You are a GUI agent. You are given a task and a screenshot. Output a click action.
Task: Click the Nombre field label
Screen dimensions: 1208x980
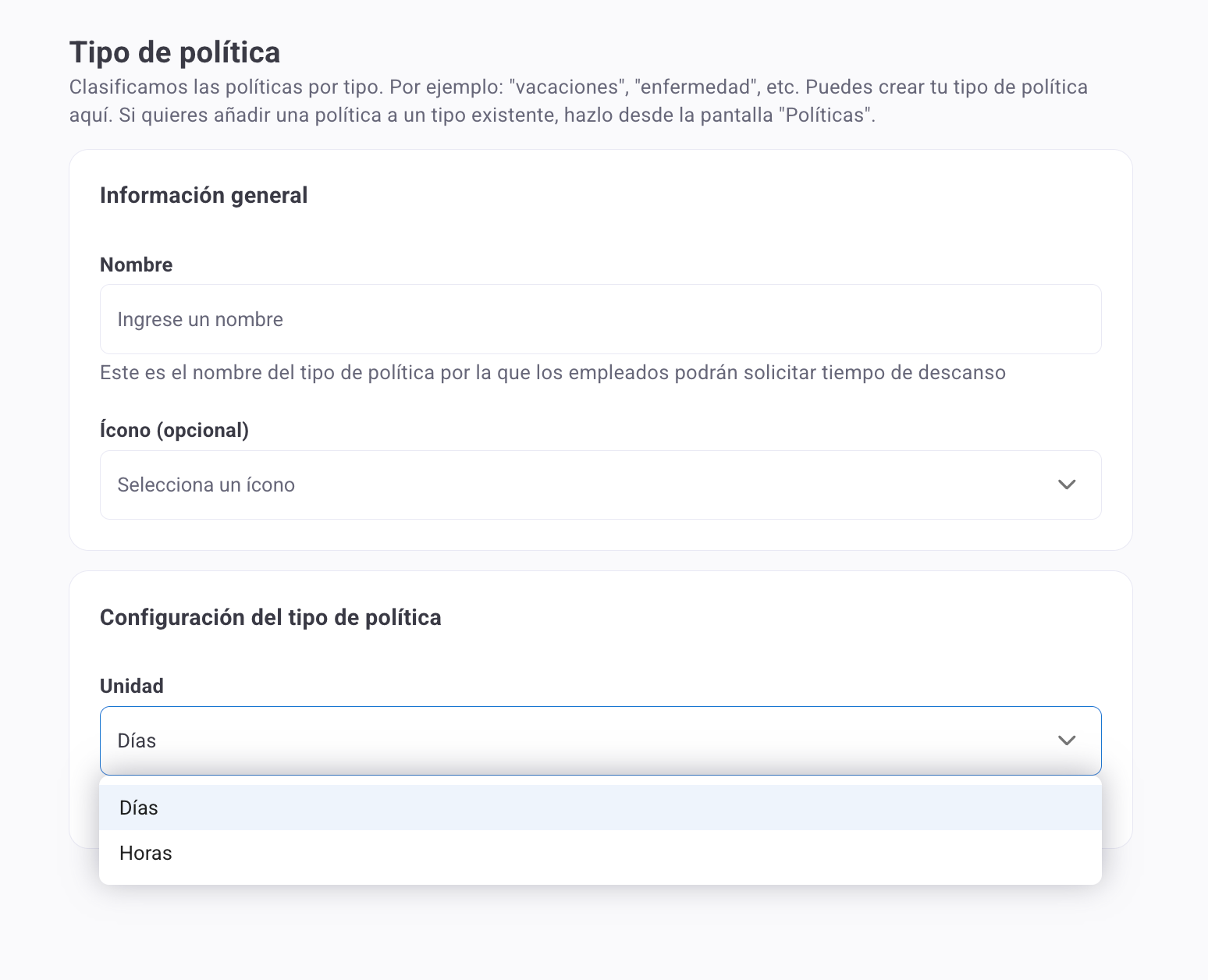136,265
